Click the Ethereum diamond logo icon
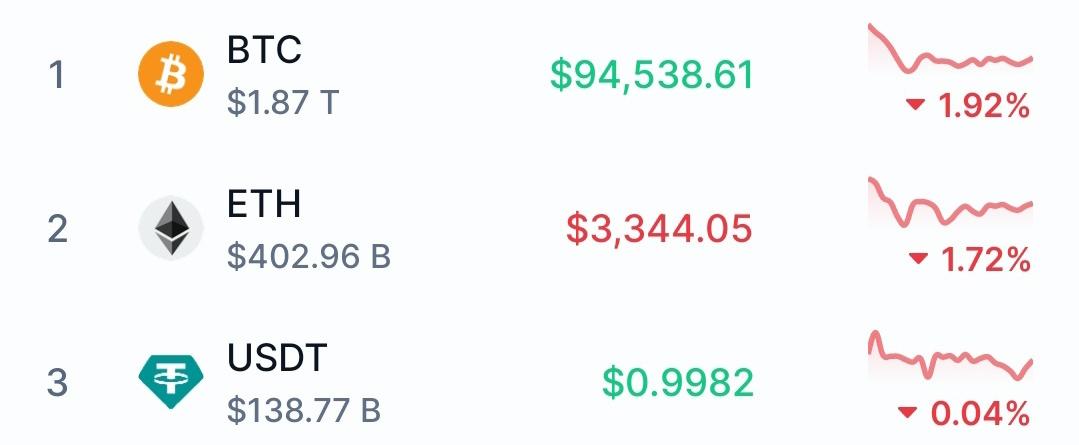1079x445 pixels. coord(171,228)
